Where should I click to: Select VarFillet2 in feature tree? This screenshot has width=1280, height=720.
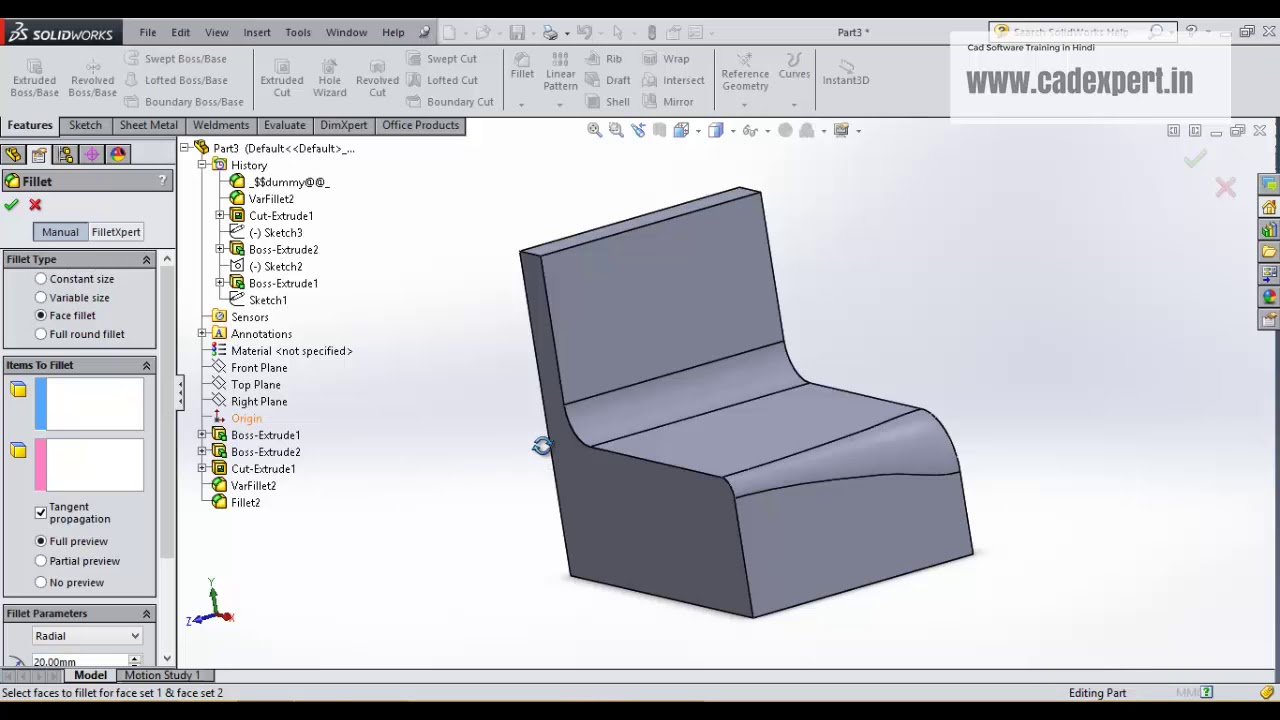[253, 486]
